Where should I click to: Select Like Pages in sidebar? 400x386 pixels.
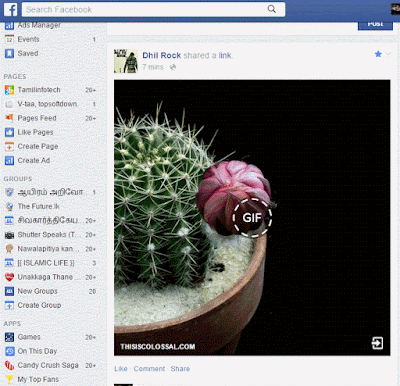pyautogui.click(x=35, y=132)
